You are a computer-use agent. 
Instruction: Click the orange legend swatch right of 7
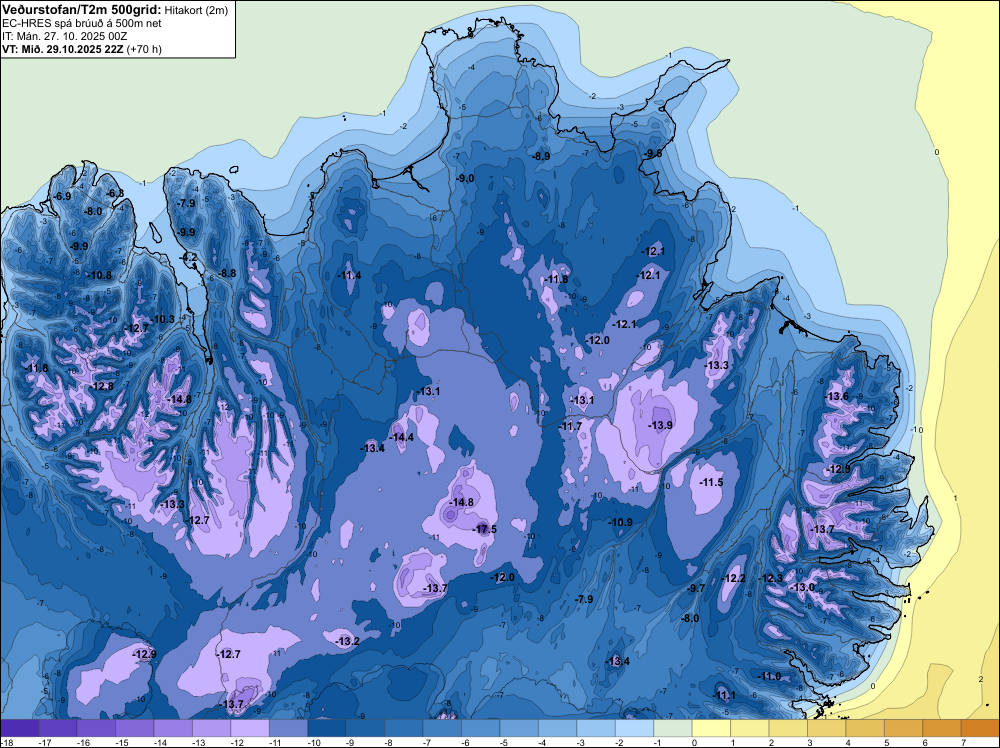click(x=980, y=728)
